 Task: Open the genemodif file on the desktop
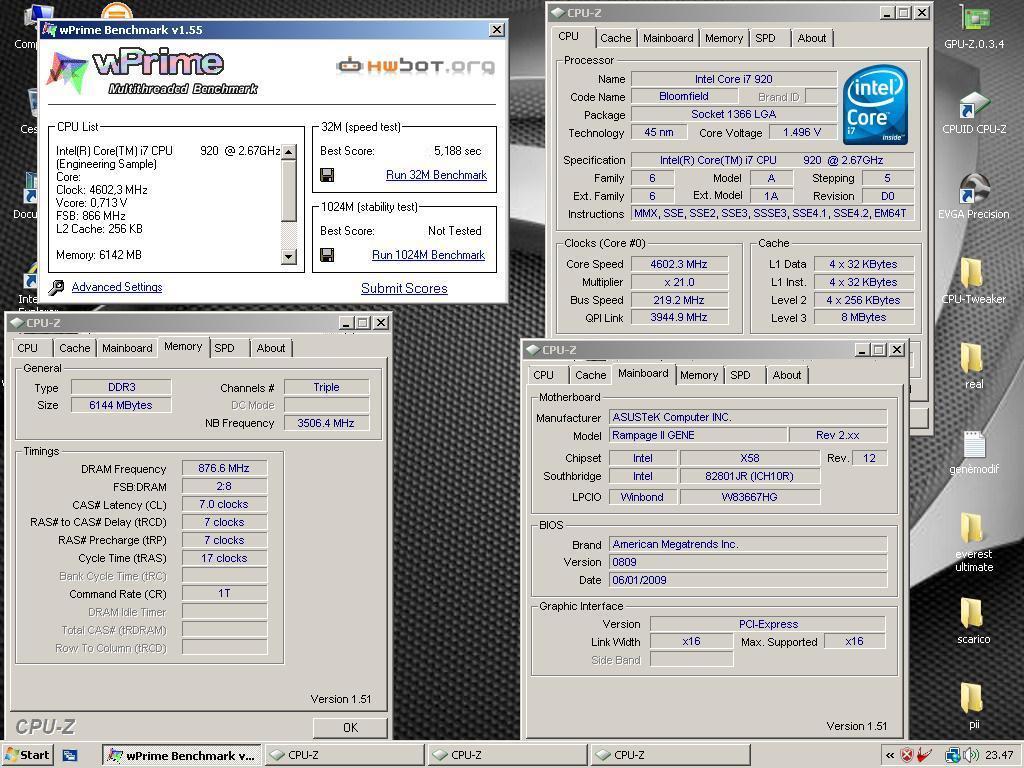pos(974,451)
